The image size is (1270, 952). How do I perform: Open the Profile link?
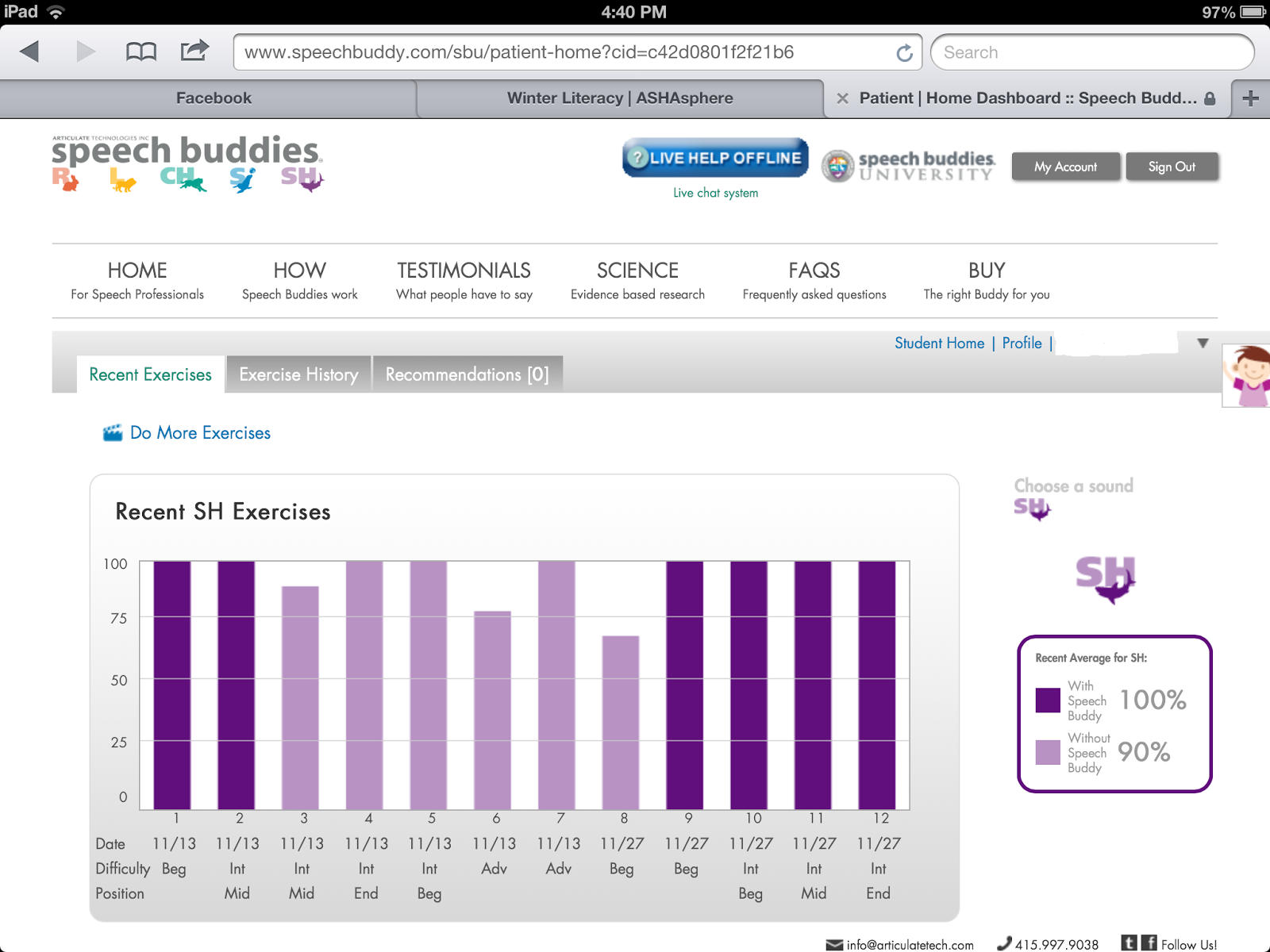pyautogui.click(x=1022, y=343)
